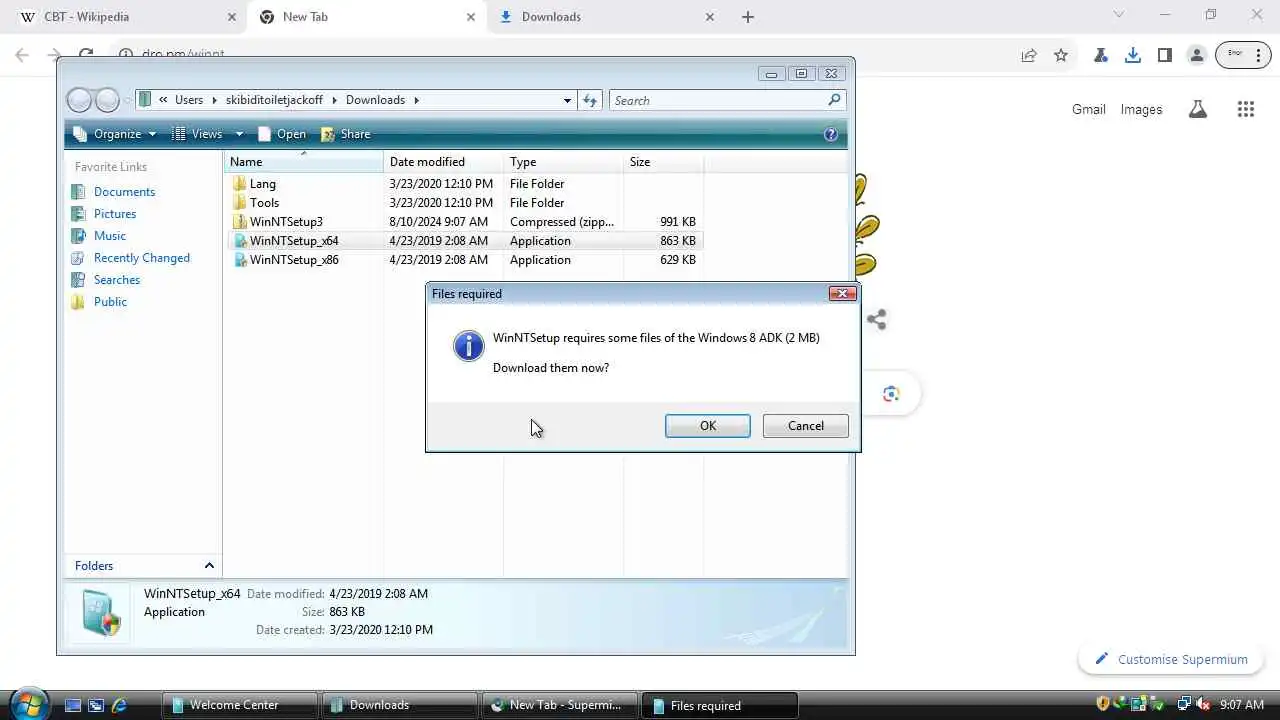Image resolution: width=1280 pixels, height=720 pixels.
Task: Go back in the browser
Action: point(22,55)
